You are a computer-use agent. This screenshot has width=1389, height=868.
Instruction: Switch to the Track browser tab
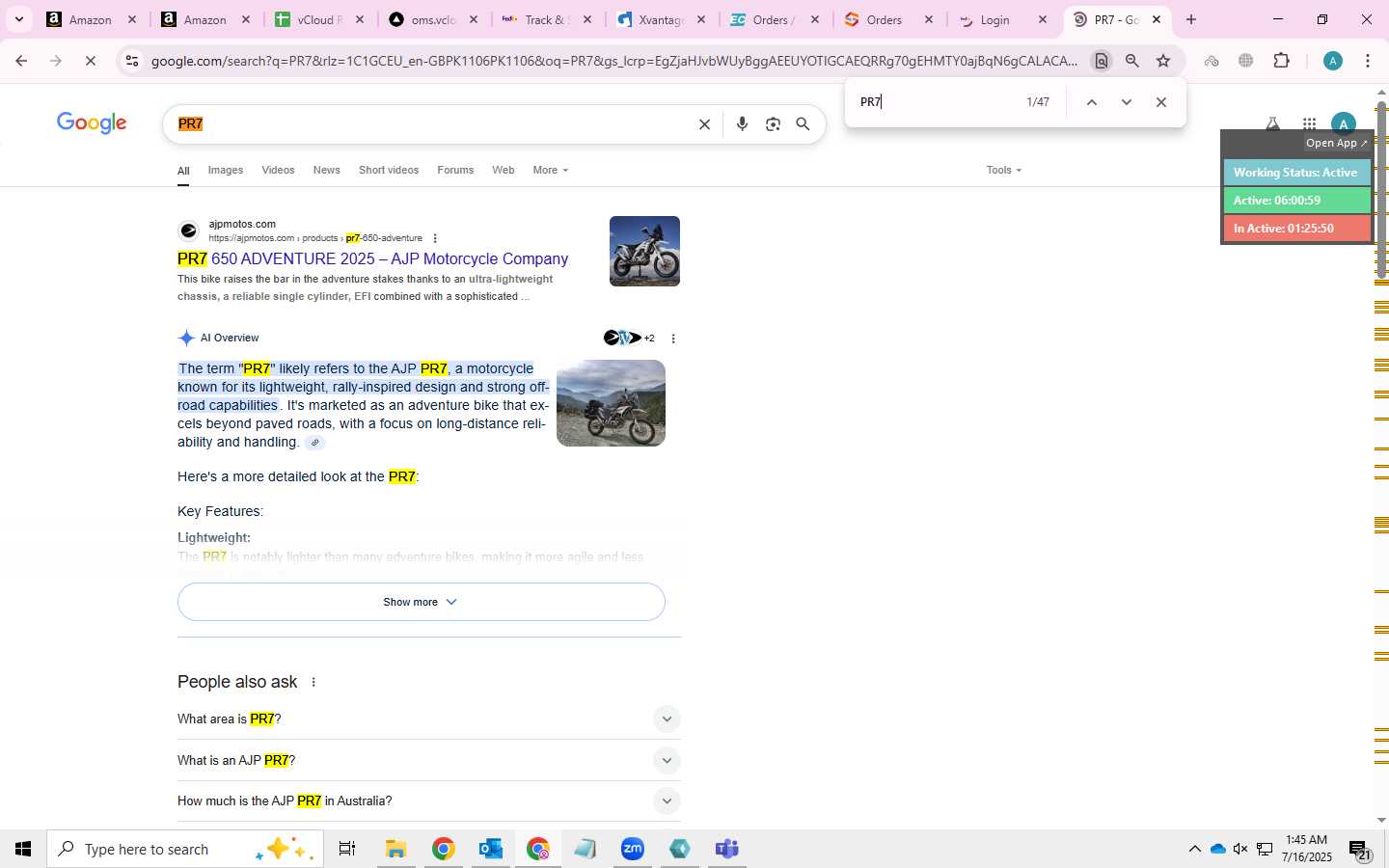(x=546, y=19)
